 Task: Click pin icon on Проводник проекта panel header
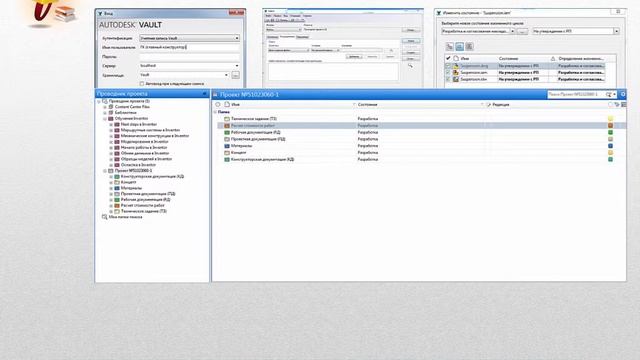point(204,94)
